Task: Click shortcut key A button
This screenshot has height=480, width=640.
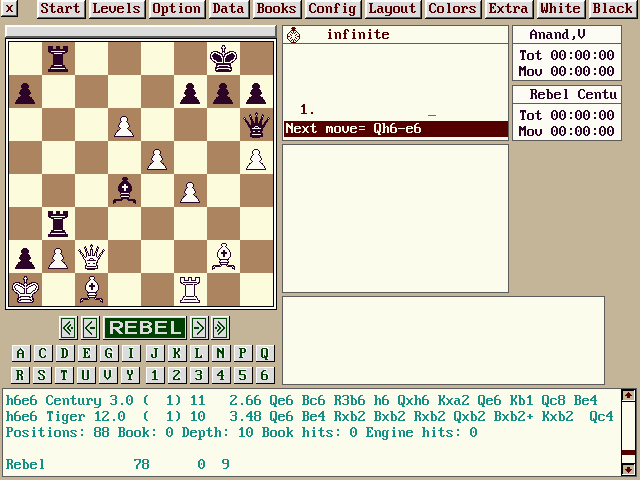Action: [20, 353]
